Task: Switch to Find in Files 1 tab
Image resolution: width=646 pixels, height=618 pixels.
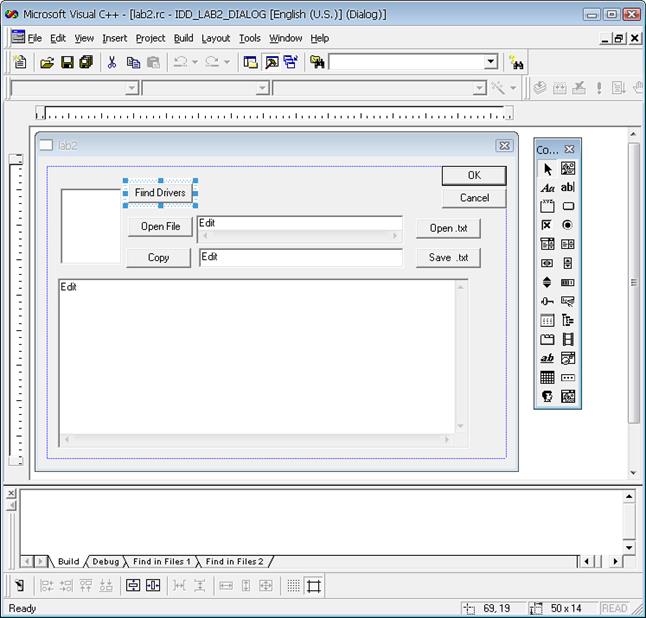Action: pyautogui.click(x=162, y=562)
